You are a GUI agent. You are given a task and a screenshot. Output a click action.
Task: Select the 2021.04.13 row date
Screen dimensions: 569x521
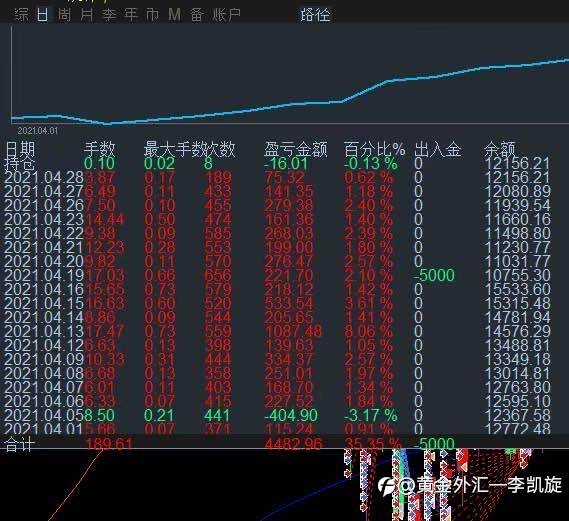coord(44,331)
